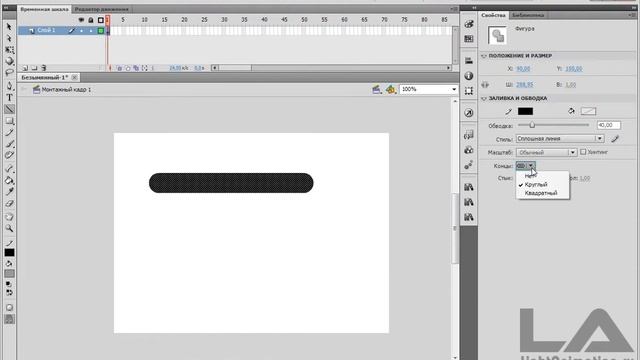Select the Rectangle tool

[x=9, y=121]
